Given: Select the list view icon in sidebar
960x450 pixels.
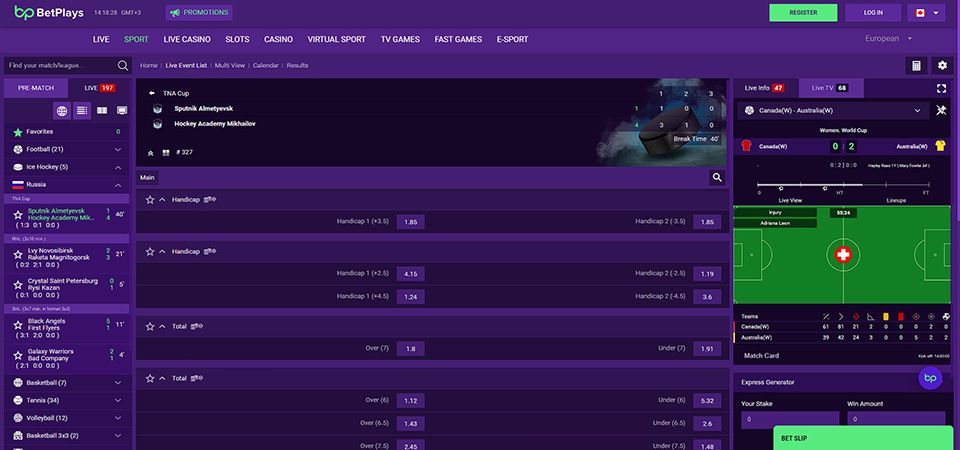Looking at the screenshot, I should [x=82, y=111].
